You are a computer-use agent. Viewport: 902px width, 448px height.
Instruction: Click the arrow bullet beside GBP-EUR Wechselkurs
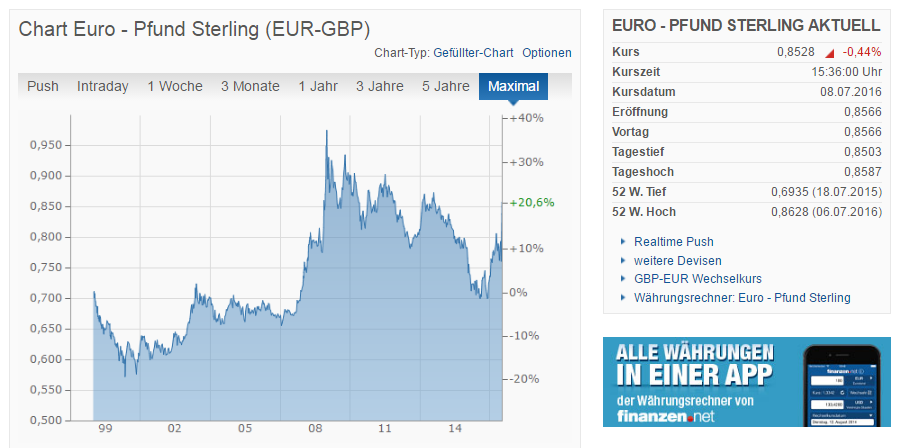pos(623,279)
